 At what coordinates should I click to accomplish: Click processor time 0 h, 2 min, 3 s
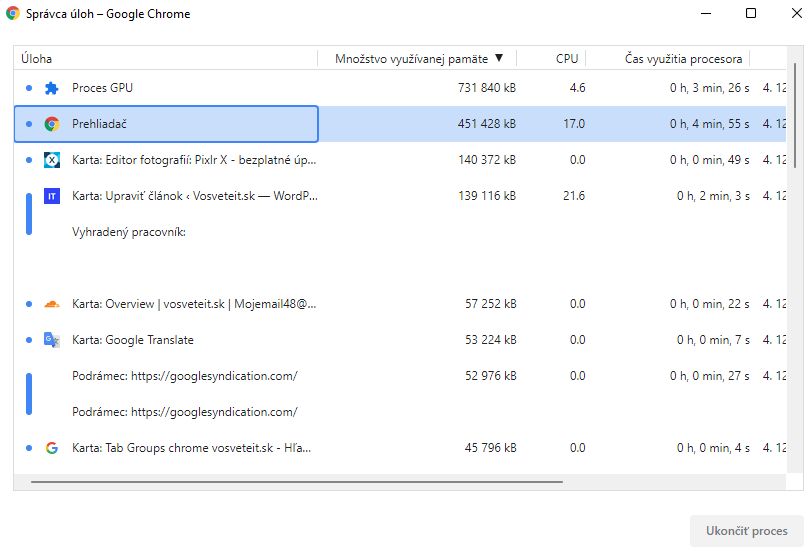(x=713, y=196)
